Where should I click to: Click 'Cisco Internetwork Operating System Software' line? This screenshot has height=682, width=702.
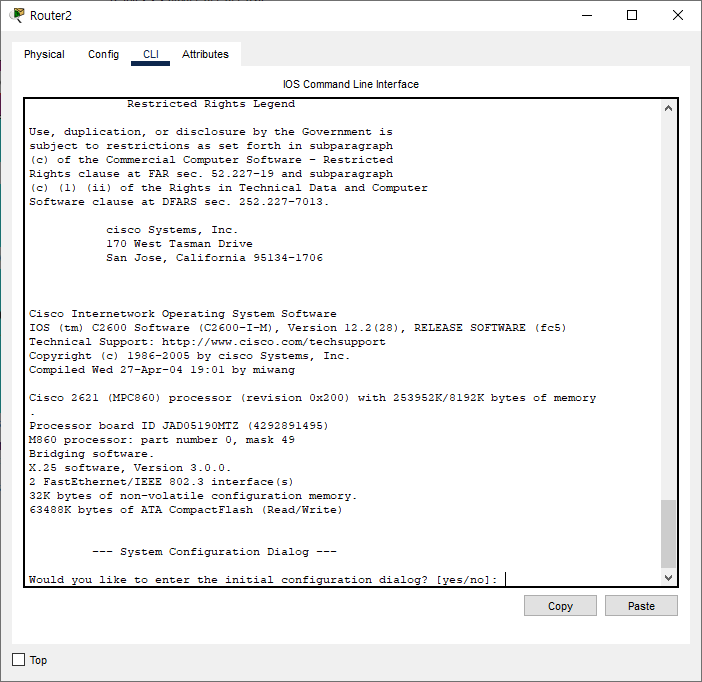click(x=183, y=313)
